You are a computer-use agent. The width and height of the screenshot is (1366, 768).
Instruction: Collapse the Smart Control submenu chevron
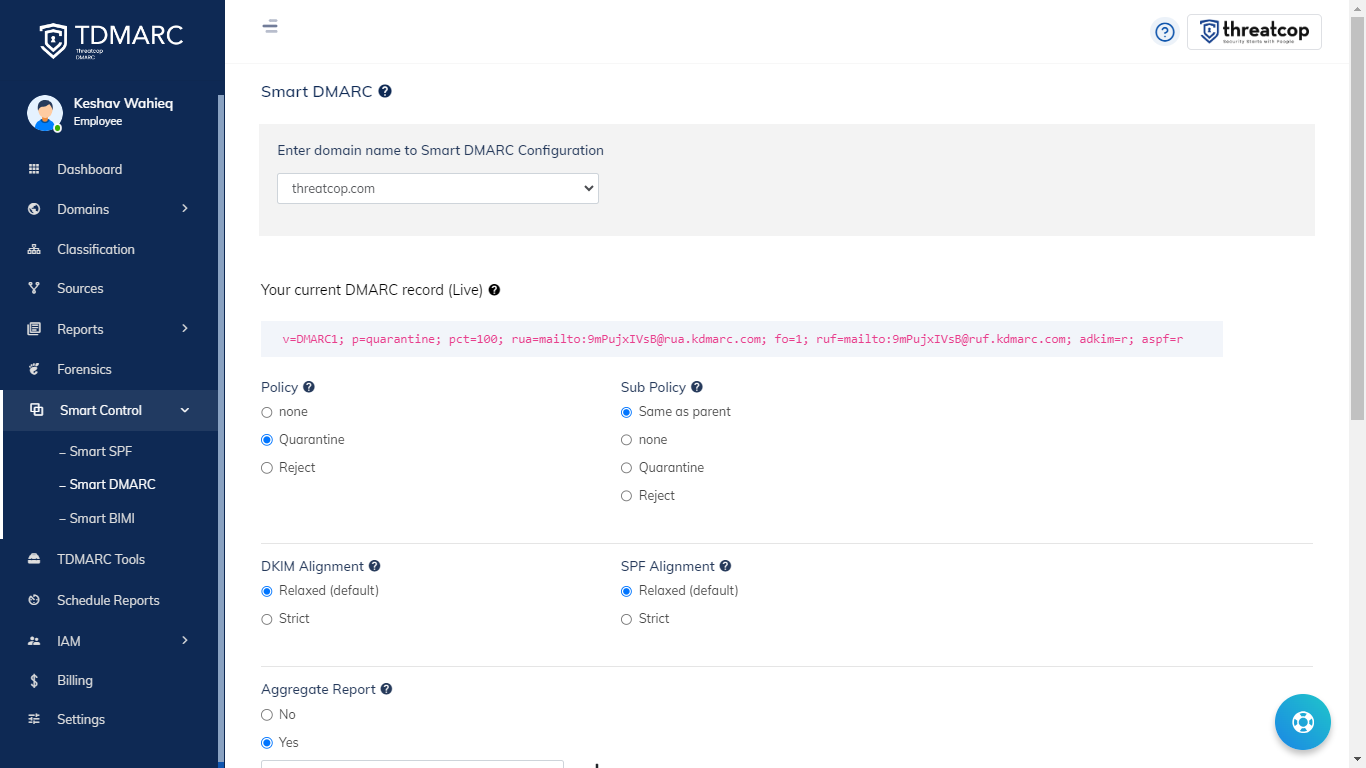(185, 410)
